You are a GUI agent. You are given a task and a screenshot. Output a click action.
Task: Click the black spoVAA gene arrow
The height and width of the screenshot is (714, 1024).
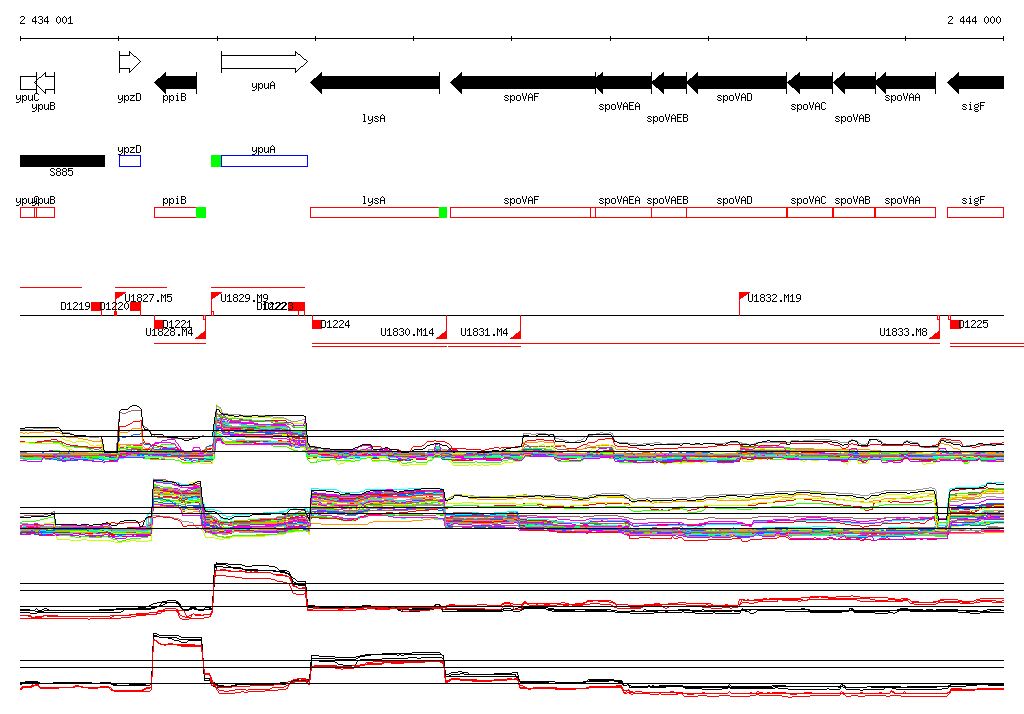point(905,83)
